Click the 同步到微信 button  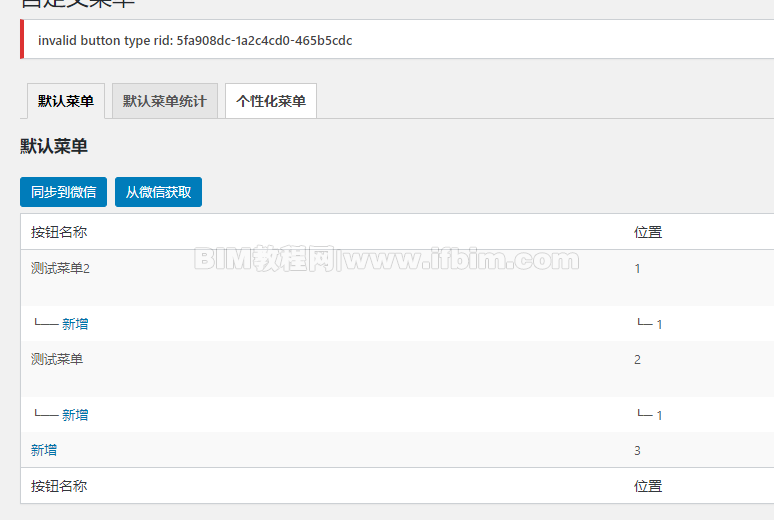pyautogui.click(x=63, y=192)
